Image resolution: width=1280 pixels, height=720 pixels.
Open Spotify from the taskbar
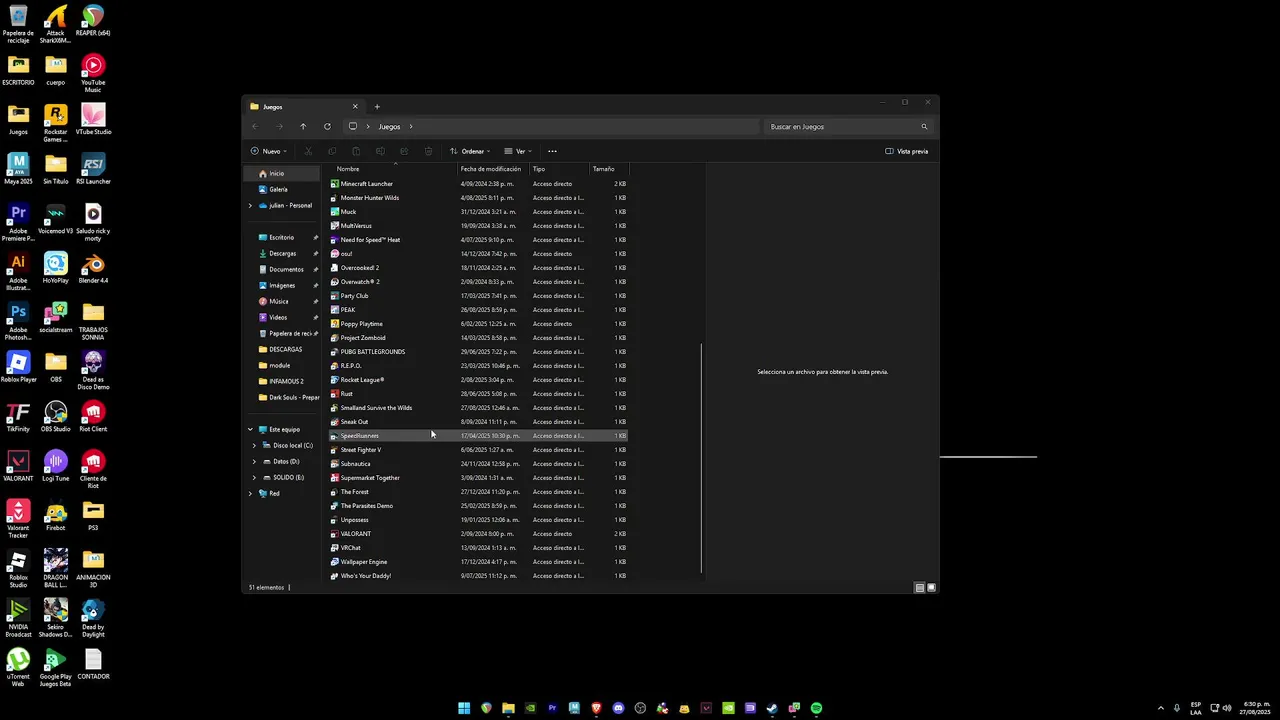816,708
